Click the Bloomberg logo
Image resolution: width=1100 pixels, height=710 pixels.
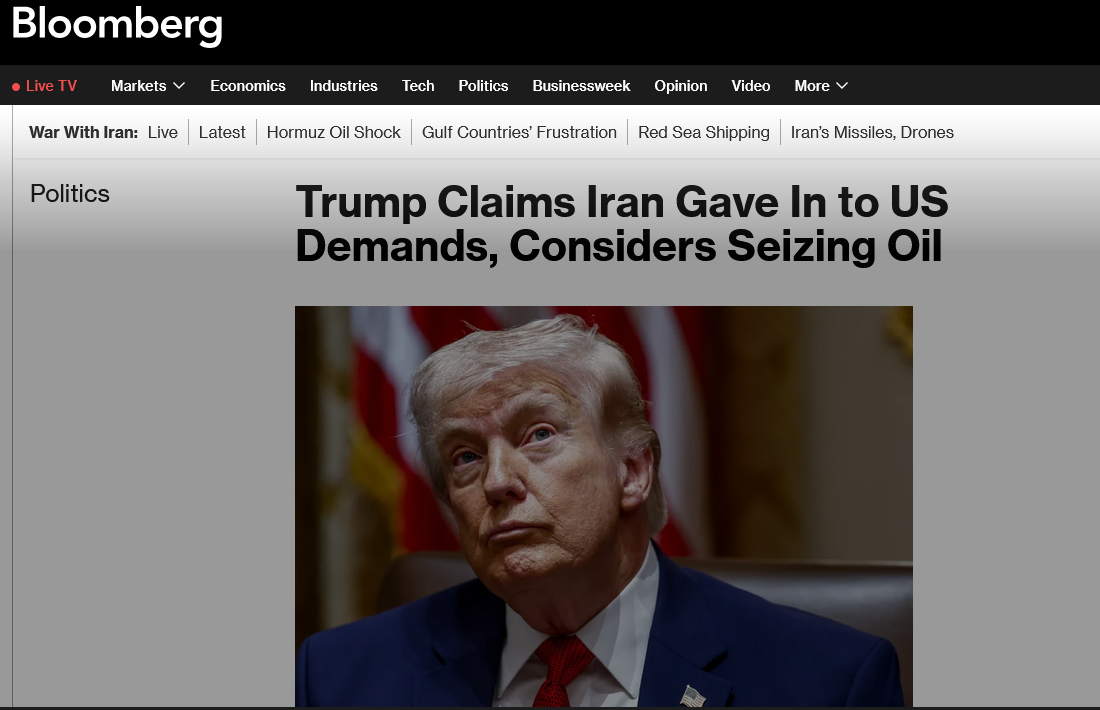tap(117, 26)
